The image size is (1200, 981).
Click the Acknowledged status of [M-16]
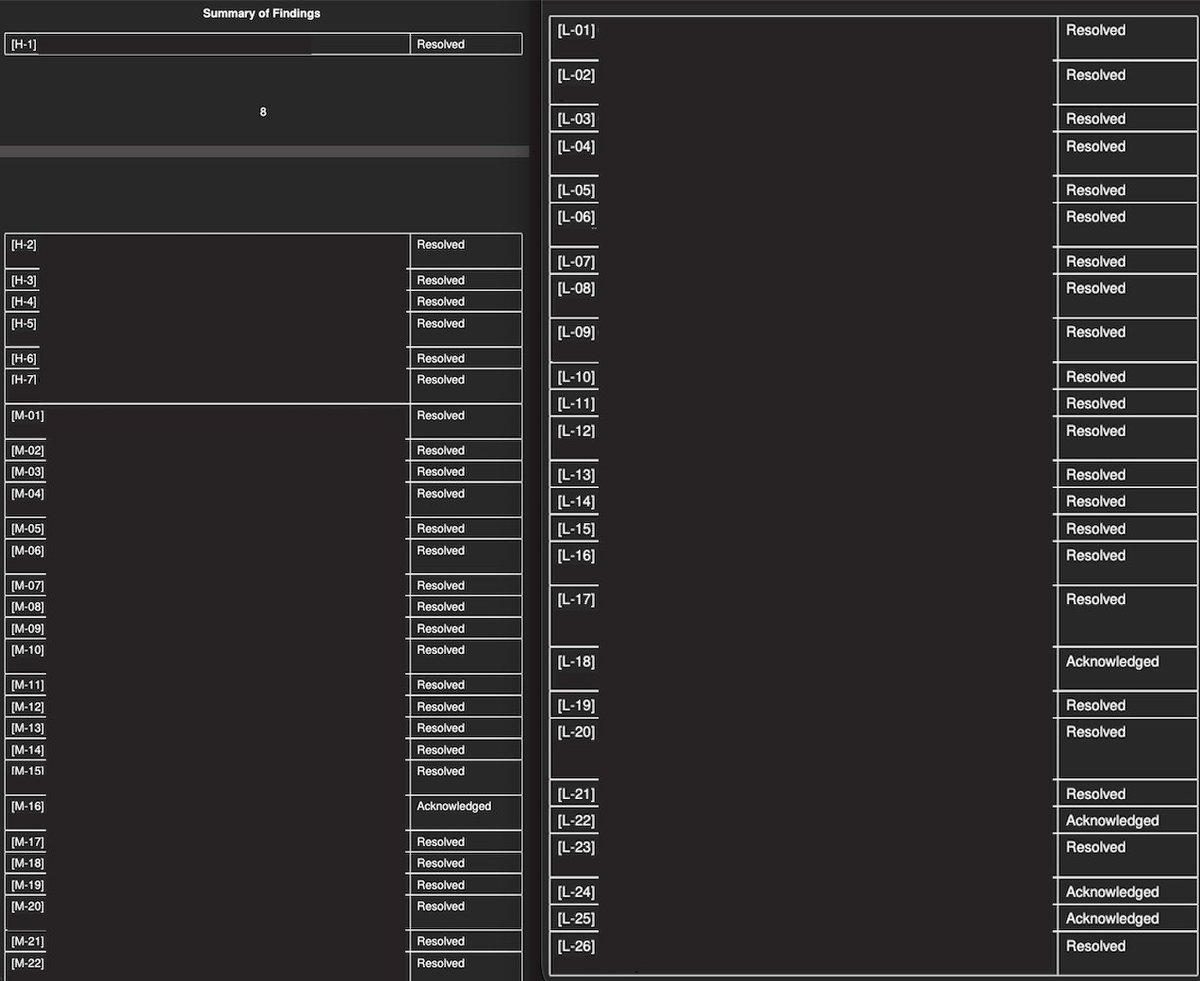point(454,806)
